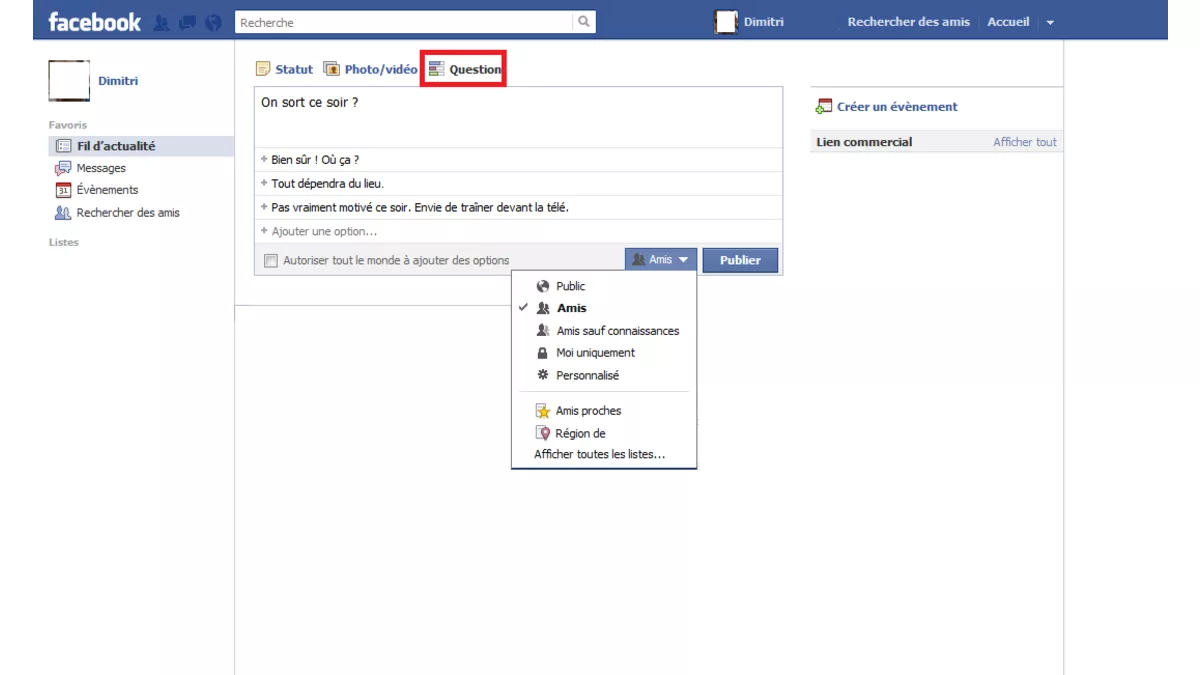Open Accueil link in top bar
The image size is (1200, 675).
point(1008,22)
